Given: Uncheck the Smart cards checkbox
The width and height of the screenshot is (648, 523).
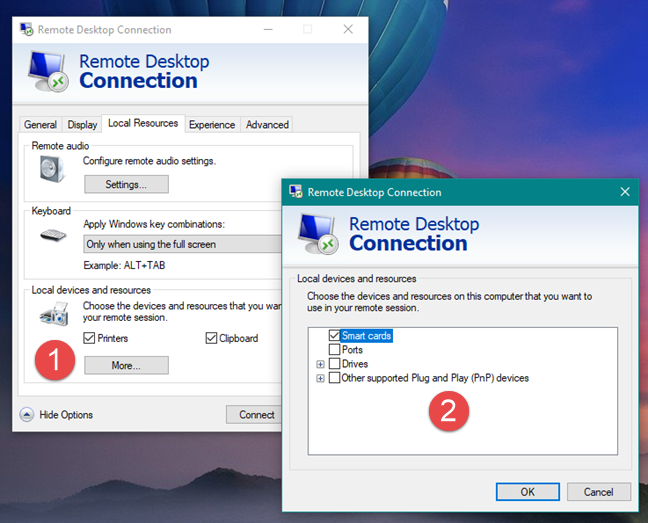Looking at the screenshot, I should tap(334, 335).
